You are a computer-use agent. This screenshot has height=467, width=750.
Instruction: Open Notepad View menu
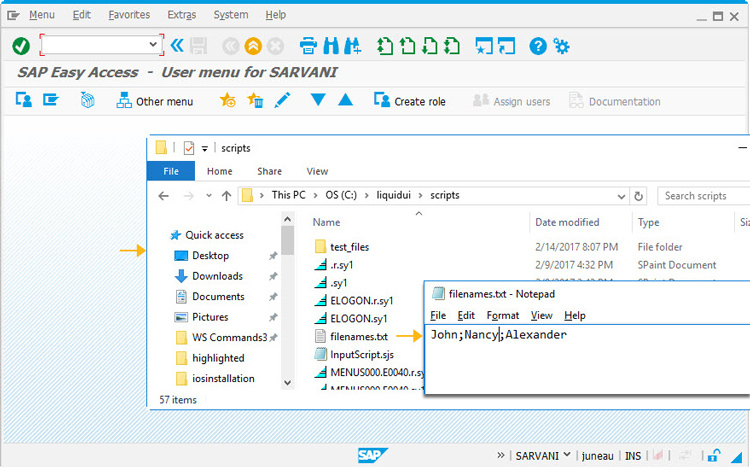541,316
